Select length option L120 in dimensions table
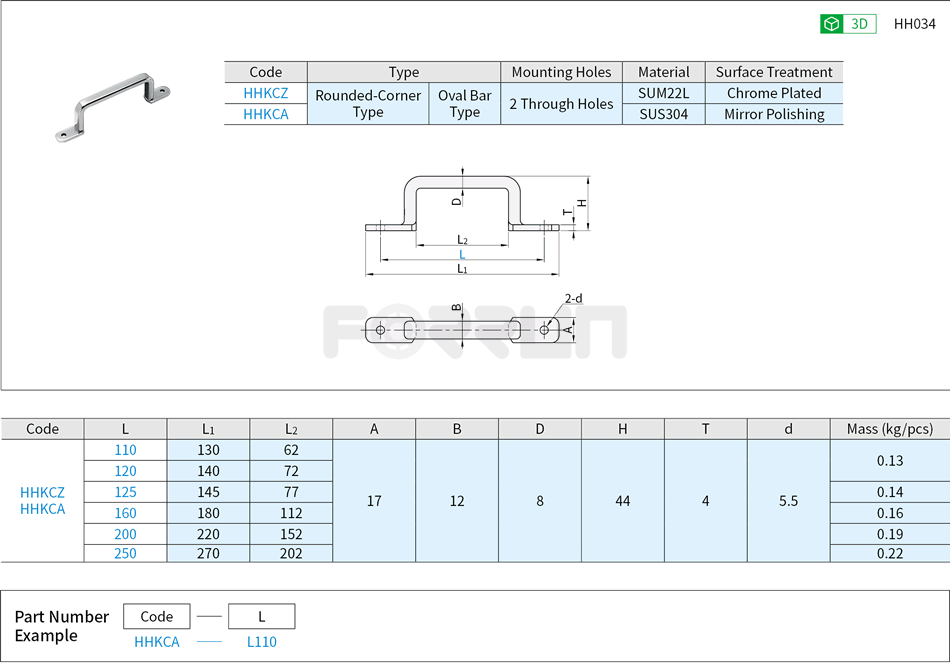 126,471
